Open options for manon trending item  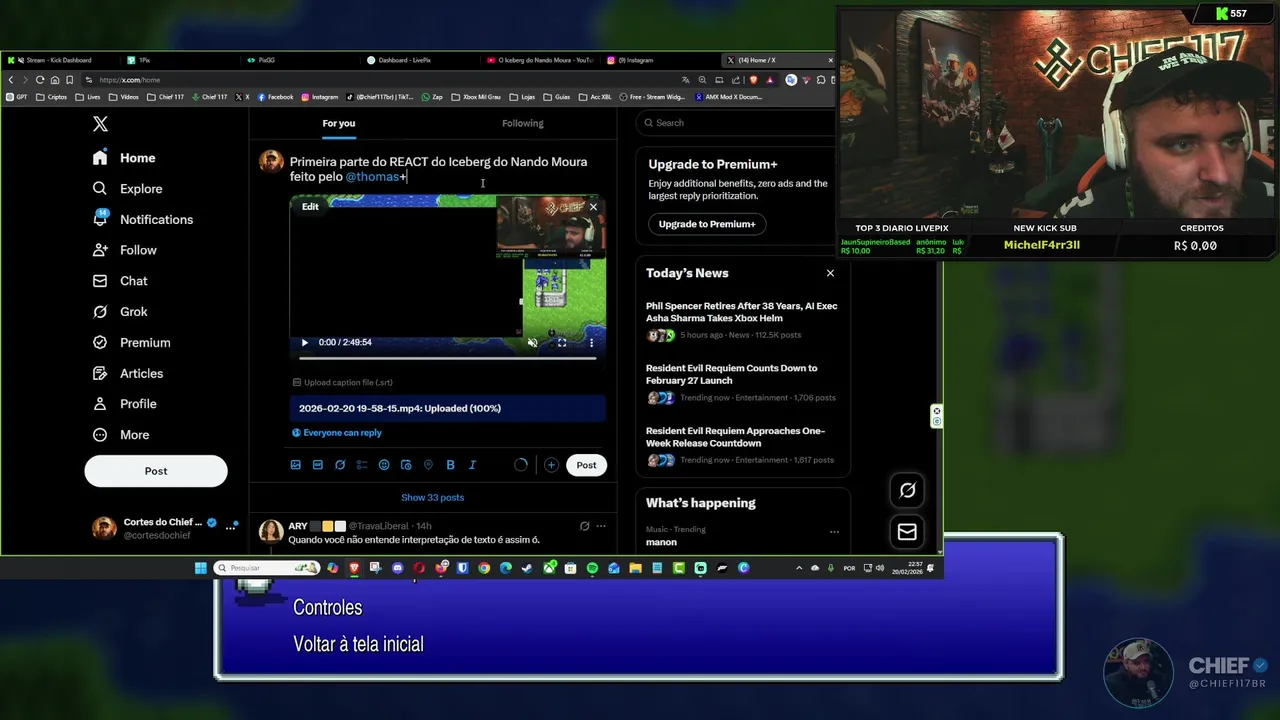click(x=834, y=532)
